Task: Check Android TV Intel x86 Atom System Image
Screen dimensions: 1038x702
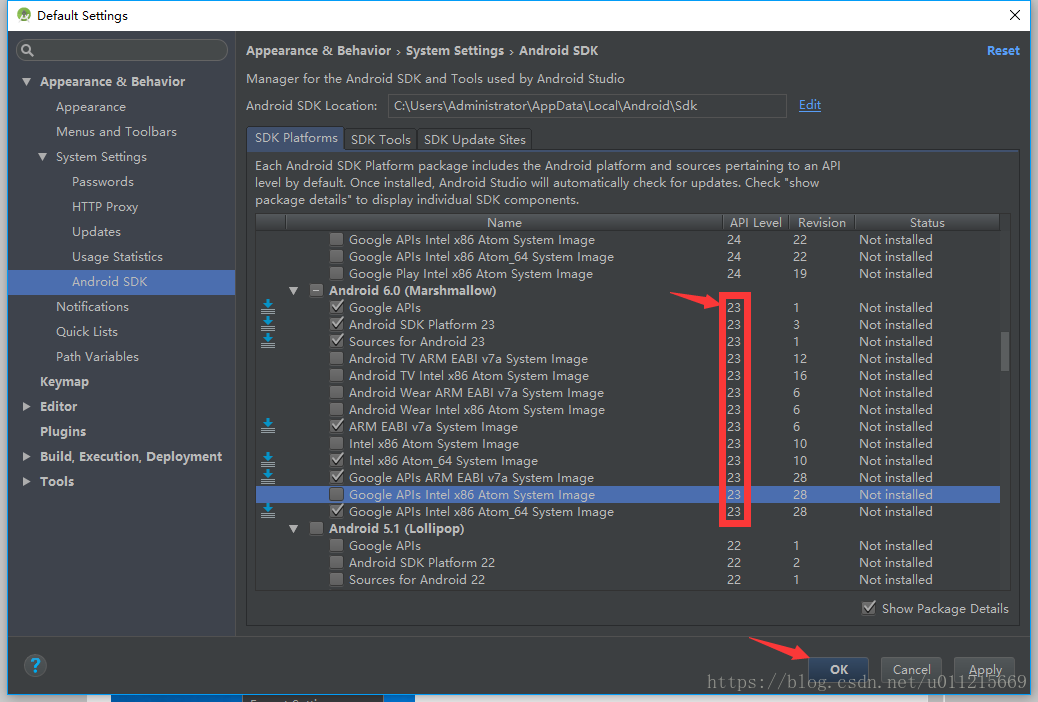Action: point(337,376)
